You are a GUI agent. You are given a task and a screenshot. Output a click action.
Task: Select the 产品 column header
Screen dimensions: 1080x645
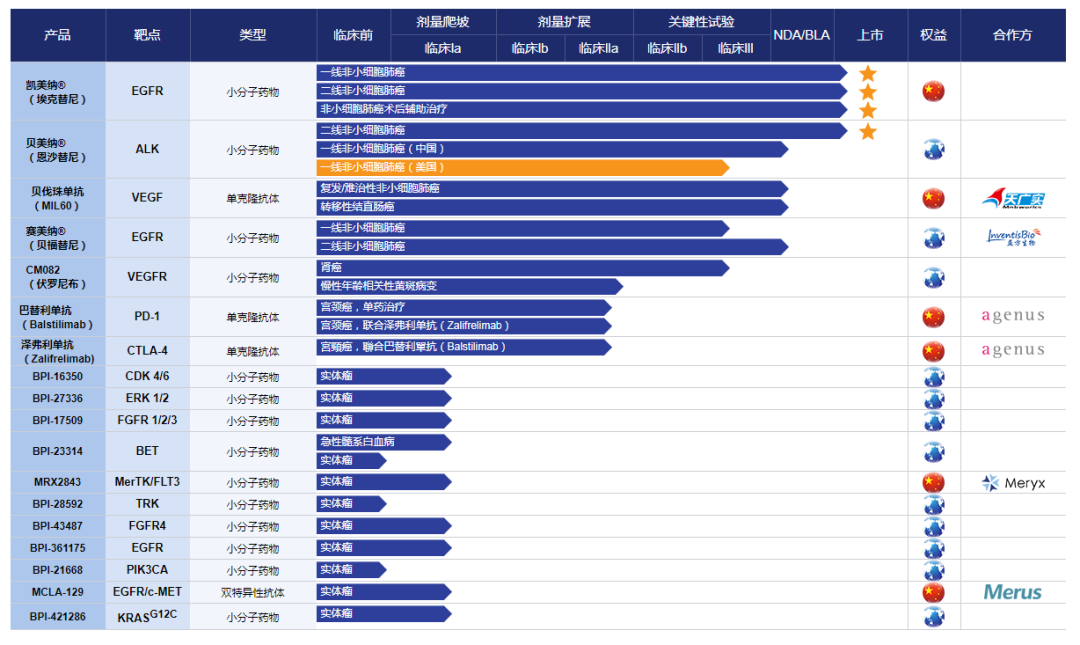pyautogui.click(x=58, y=35)
